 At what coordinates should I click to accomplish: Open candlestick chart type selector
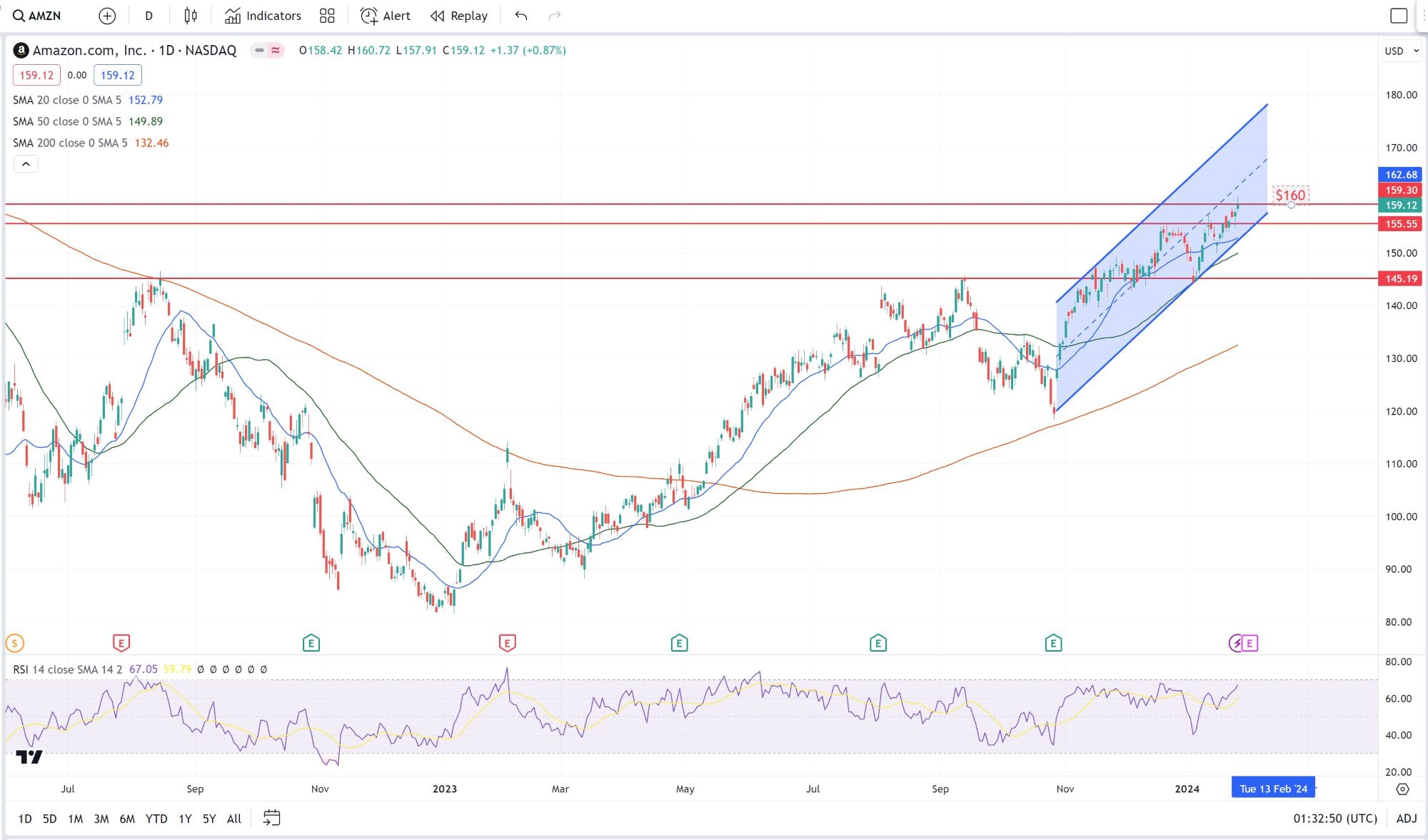click(x=191, y=16)
